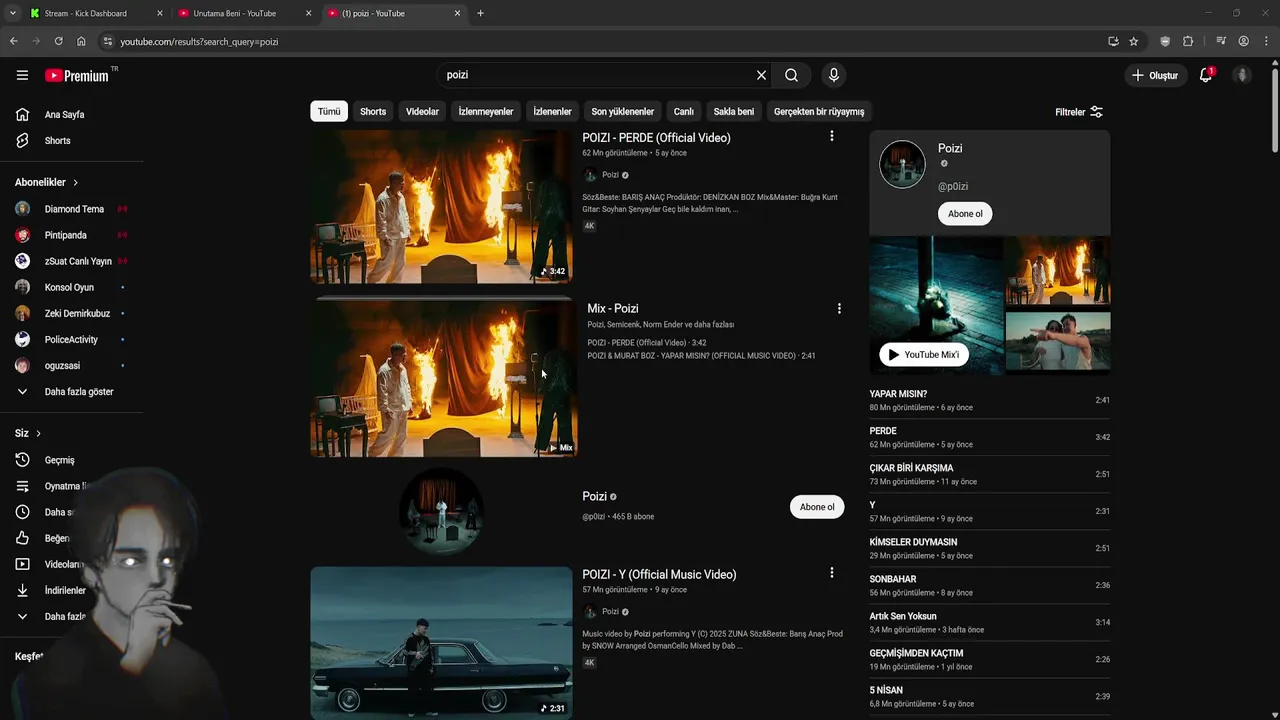This screenshot has height=720, width=1280.
Task: Open Diamond Tema subscription channel
Action: (72, 209)
